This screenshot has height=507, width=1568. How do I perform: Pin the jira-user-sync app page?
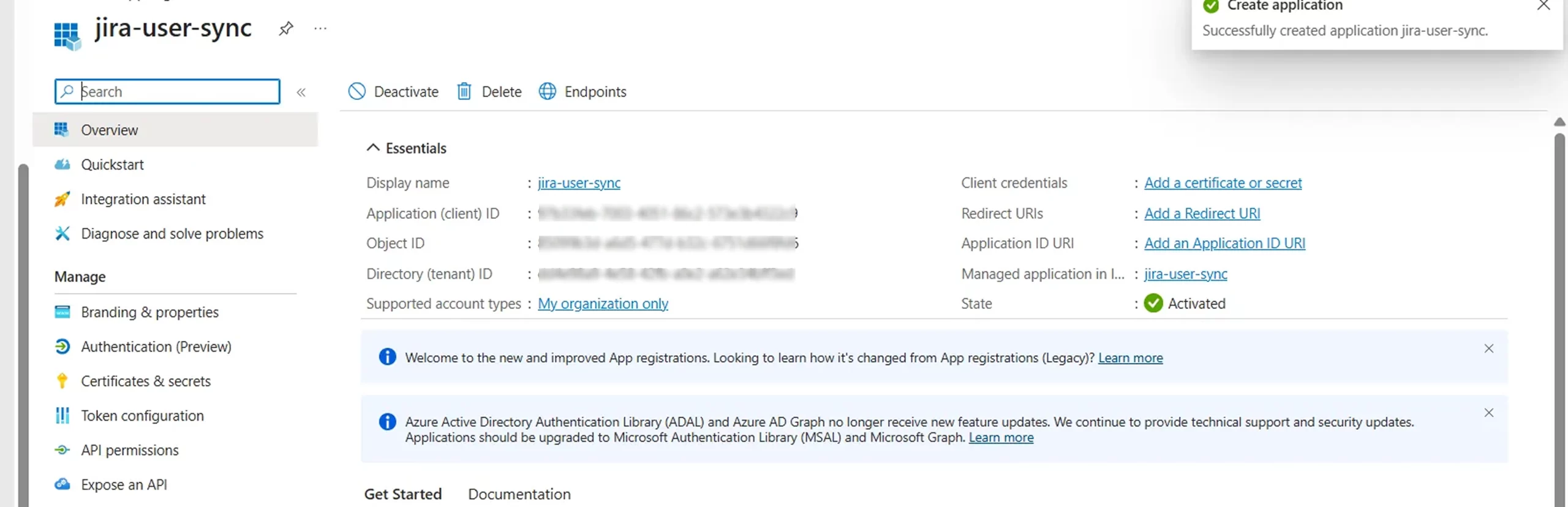(285, 28)
